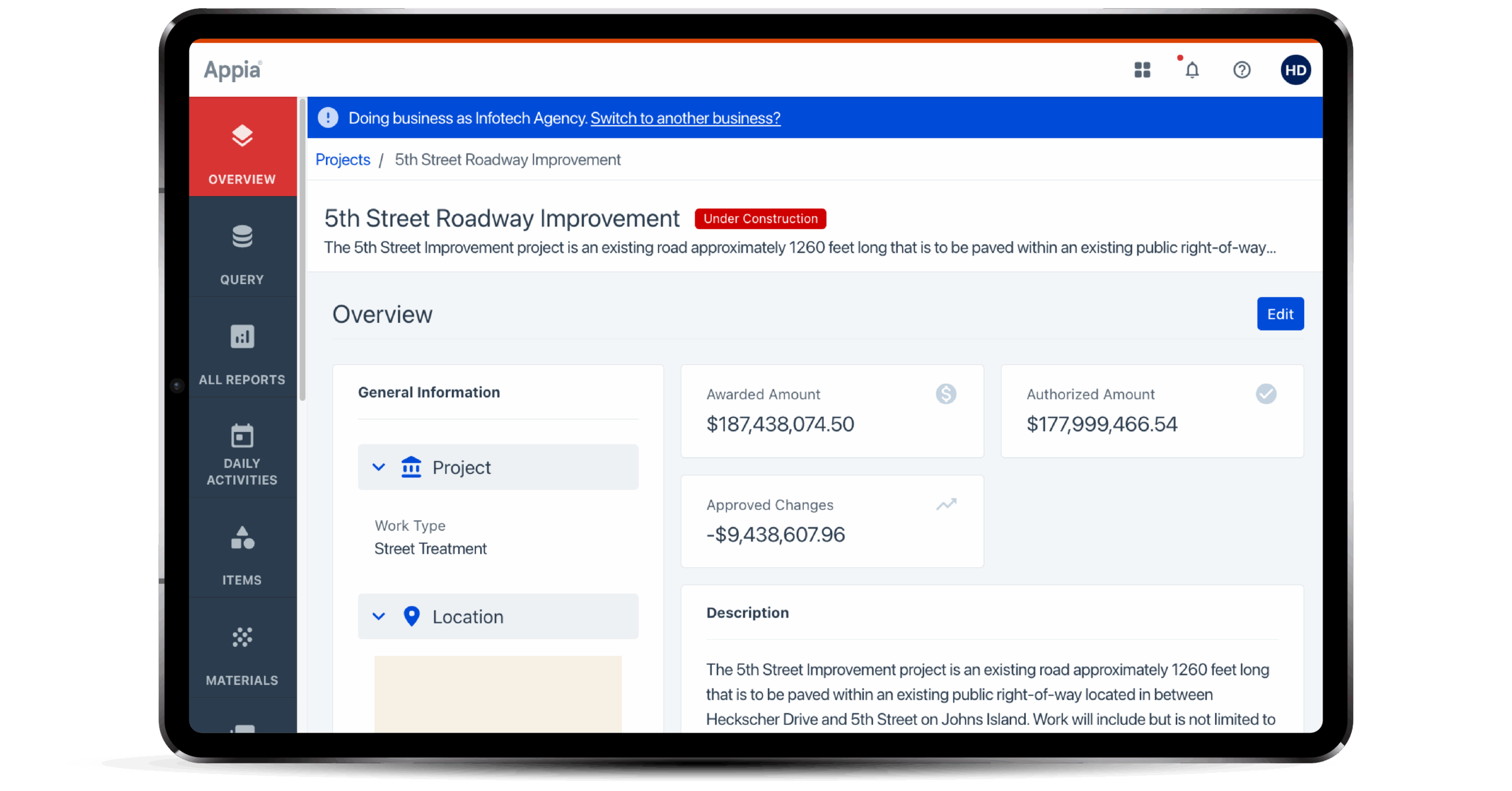Click Switch to another business link
Image resolution: width=1512 pixels, height=791 pixels.
(685, 118)
